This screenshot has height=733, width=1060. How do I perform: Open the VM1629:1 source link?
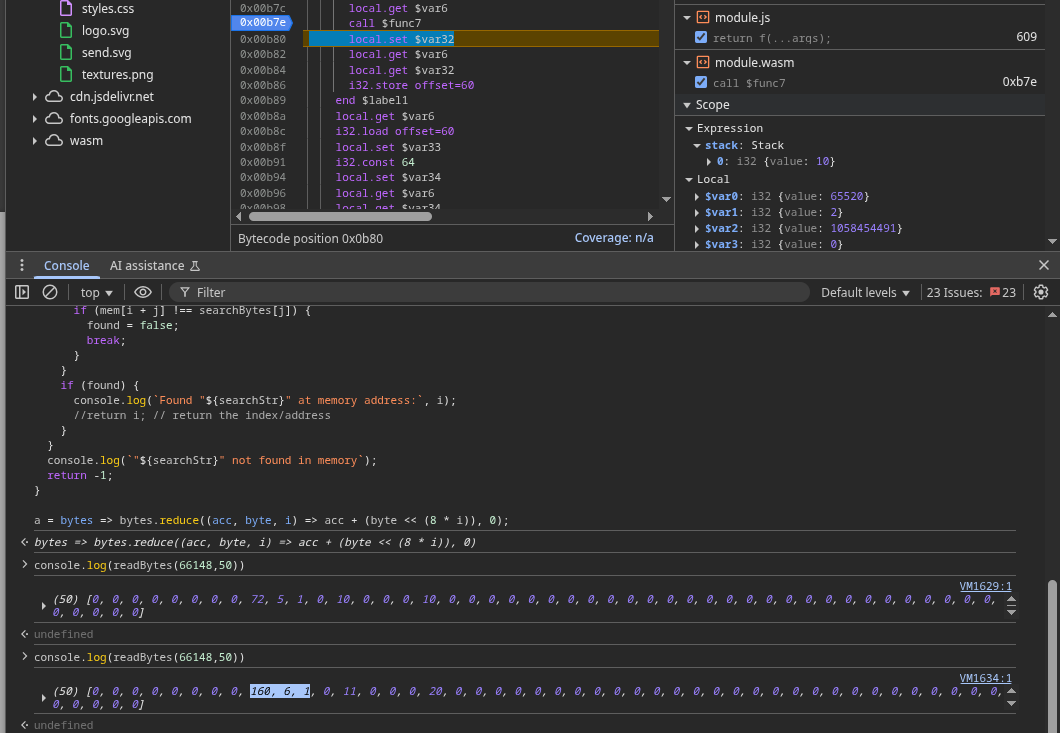(x=986, y=586)
